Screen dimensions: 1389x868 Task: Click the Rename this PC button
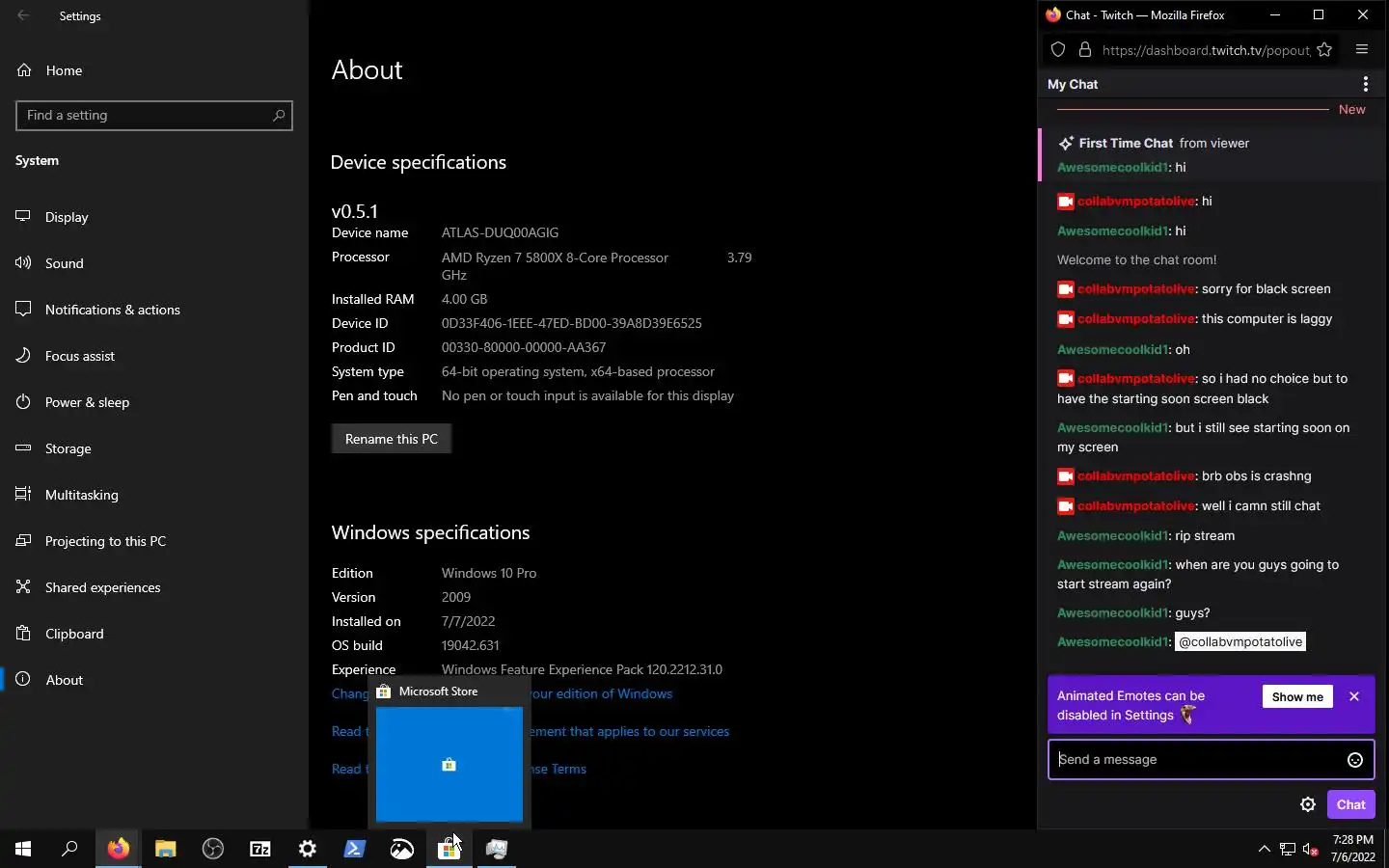tap(392, 439)
